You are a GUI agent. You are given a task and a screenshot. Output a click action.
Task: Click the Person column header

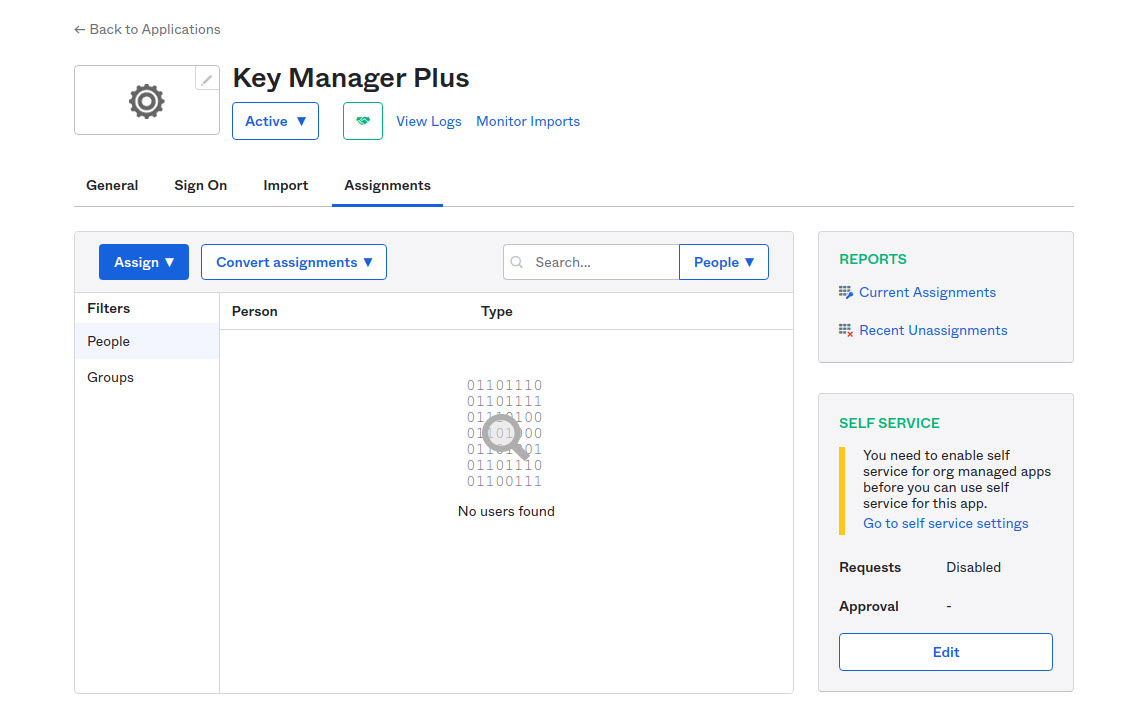tap(255, 311)
